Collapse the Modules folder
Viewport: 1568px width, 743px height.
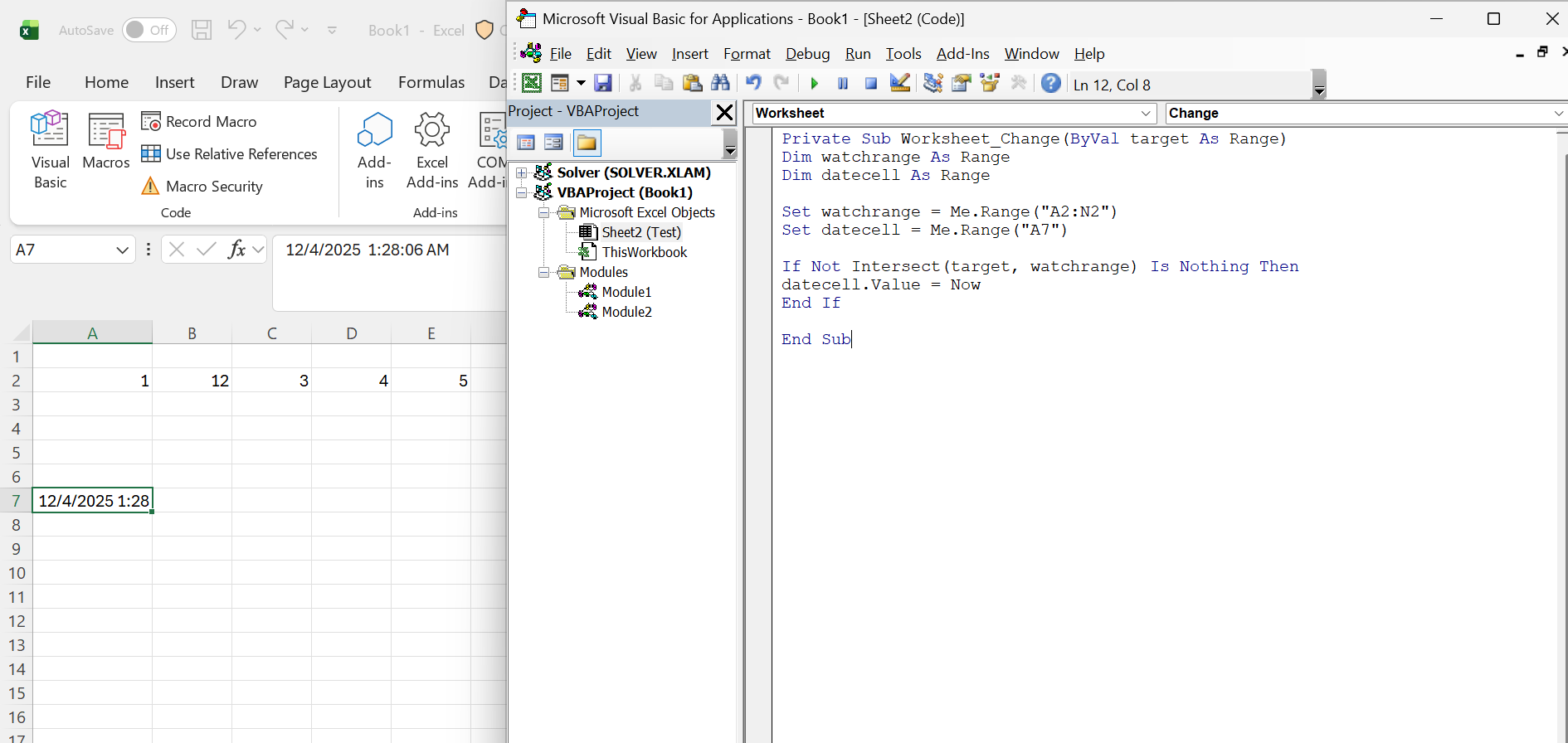click(543, 272)
